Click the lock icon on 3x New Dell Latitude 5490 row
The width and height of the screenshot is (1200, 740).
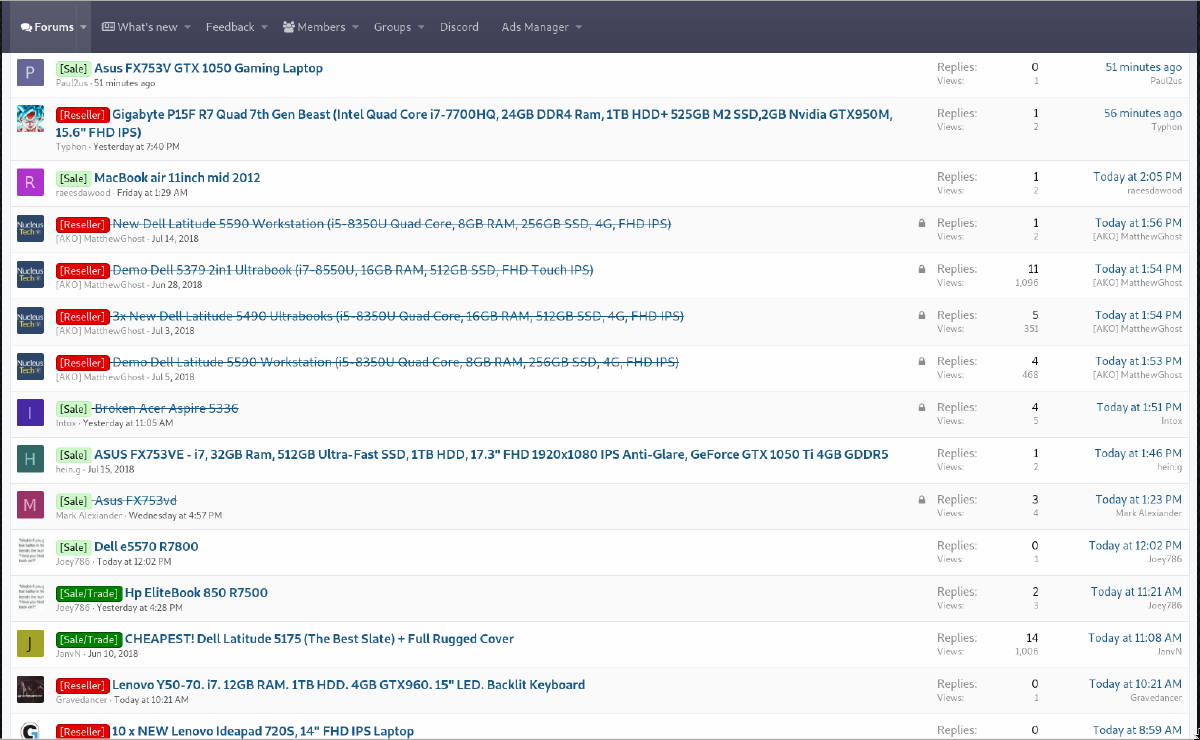pyautogui.click(x=921, y=316)
